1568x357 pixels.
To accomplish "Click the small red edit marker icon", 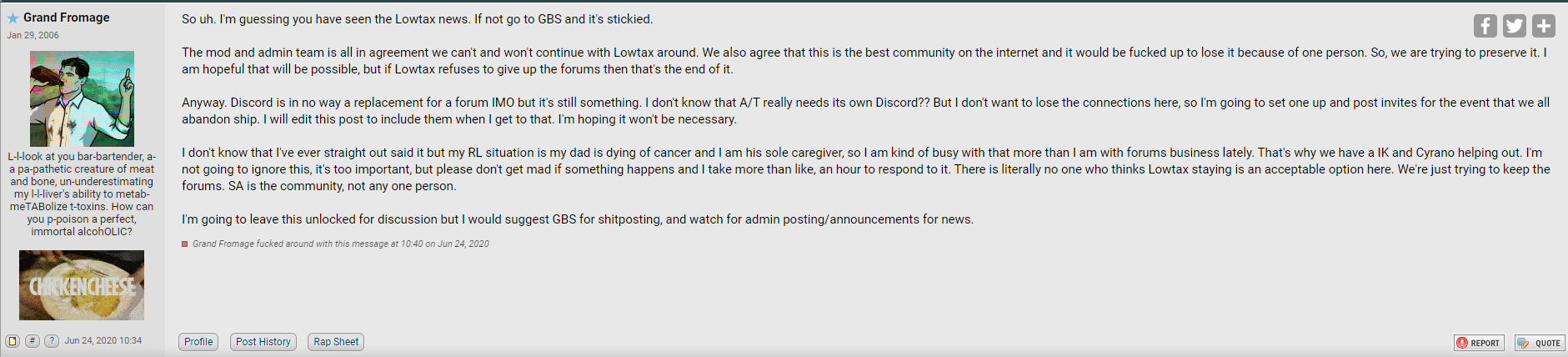I will pyautogui.click(x=185, y=244).
